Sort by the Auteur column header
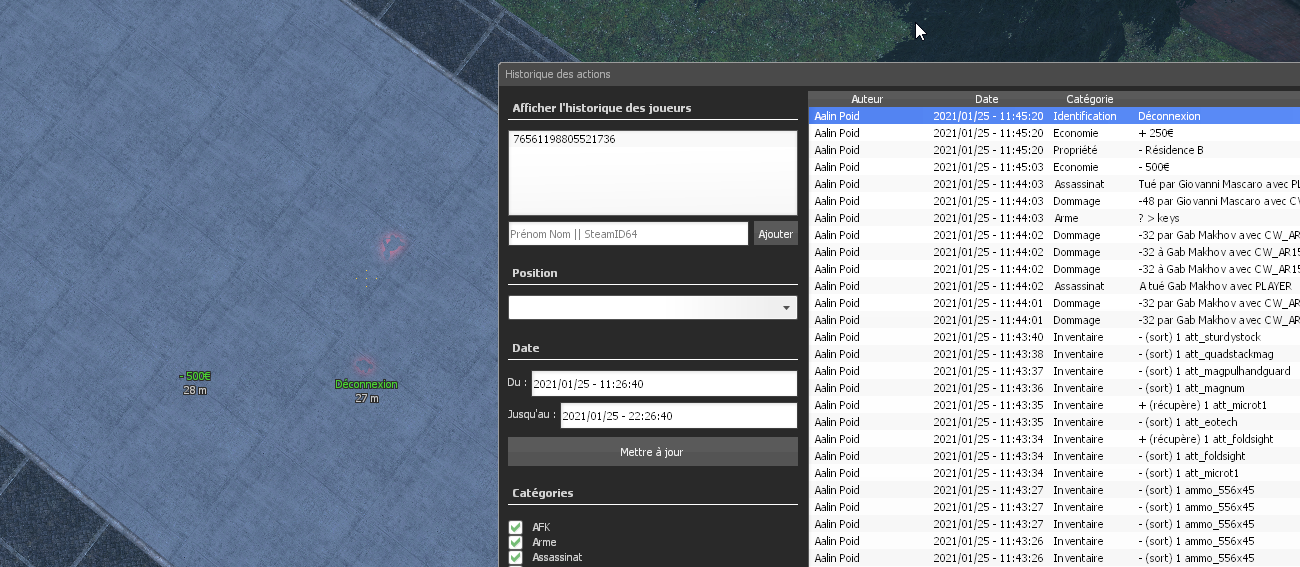Viewport: 1300px width, 567px height. [867, 99]
